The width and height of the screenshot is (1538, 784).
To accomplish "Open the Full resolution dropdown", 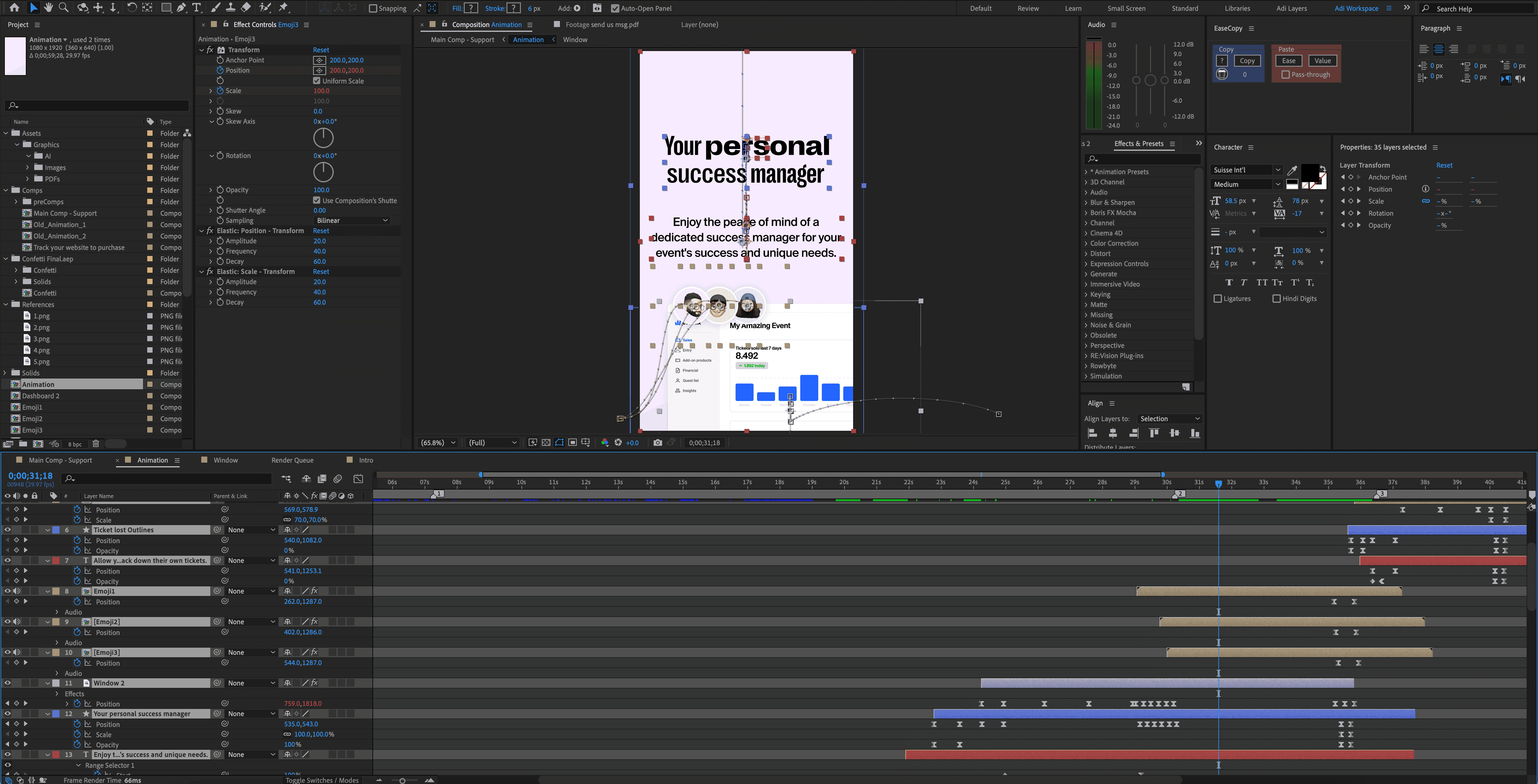I will pyautogui.click(x=493, y=442).
